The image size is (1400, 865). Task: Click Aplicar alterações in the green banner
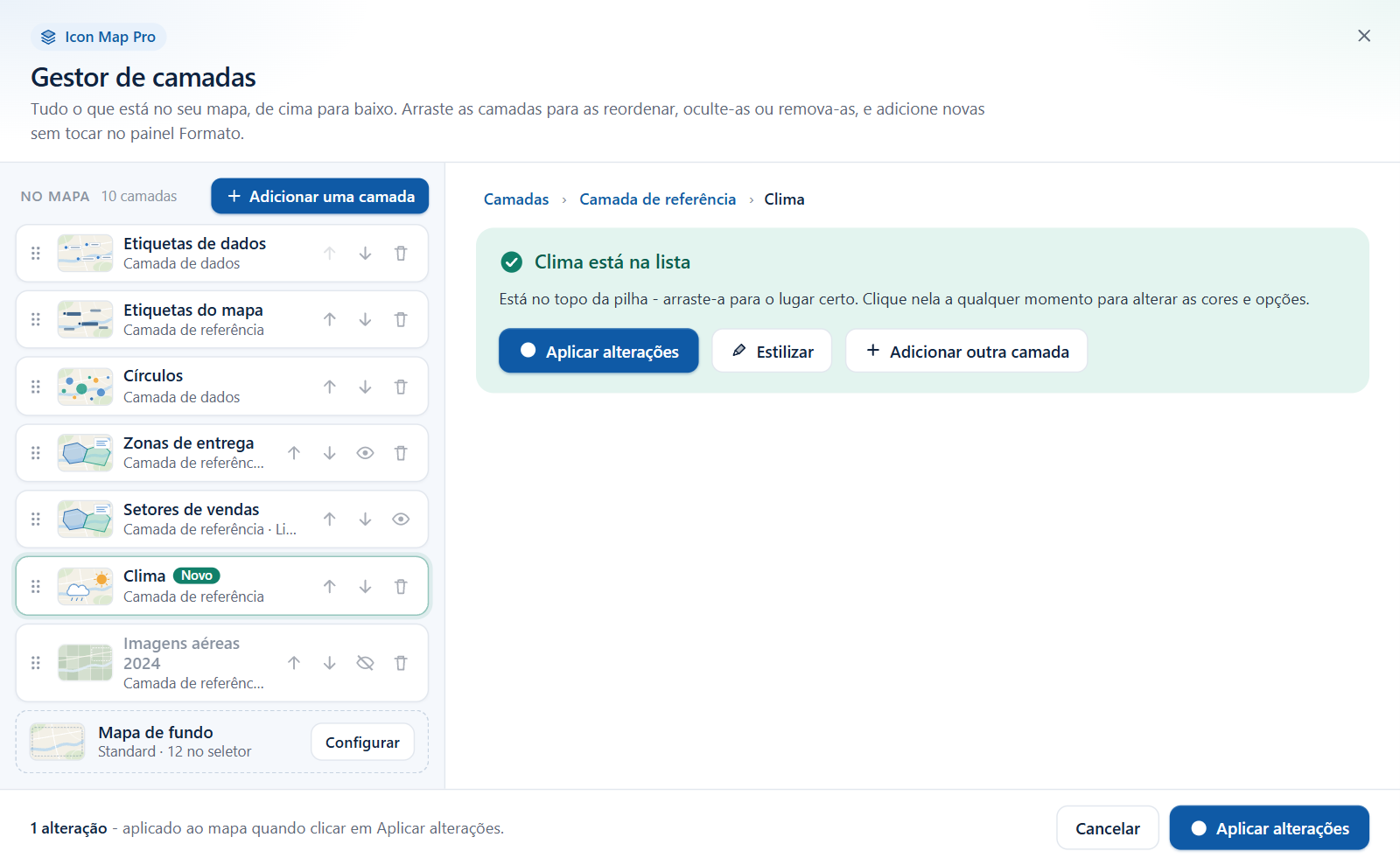(x=598, y=351)
